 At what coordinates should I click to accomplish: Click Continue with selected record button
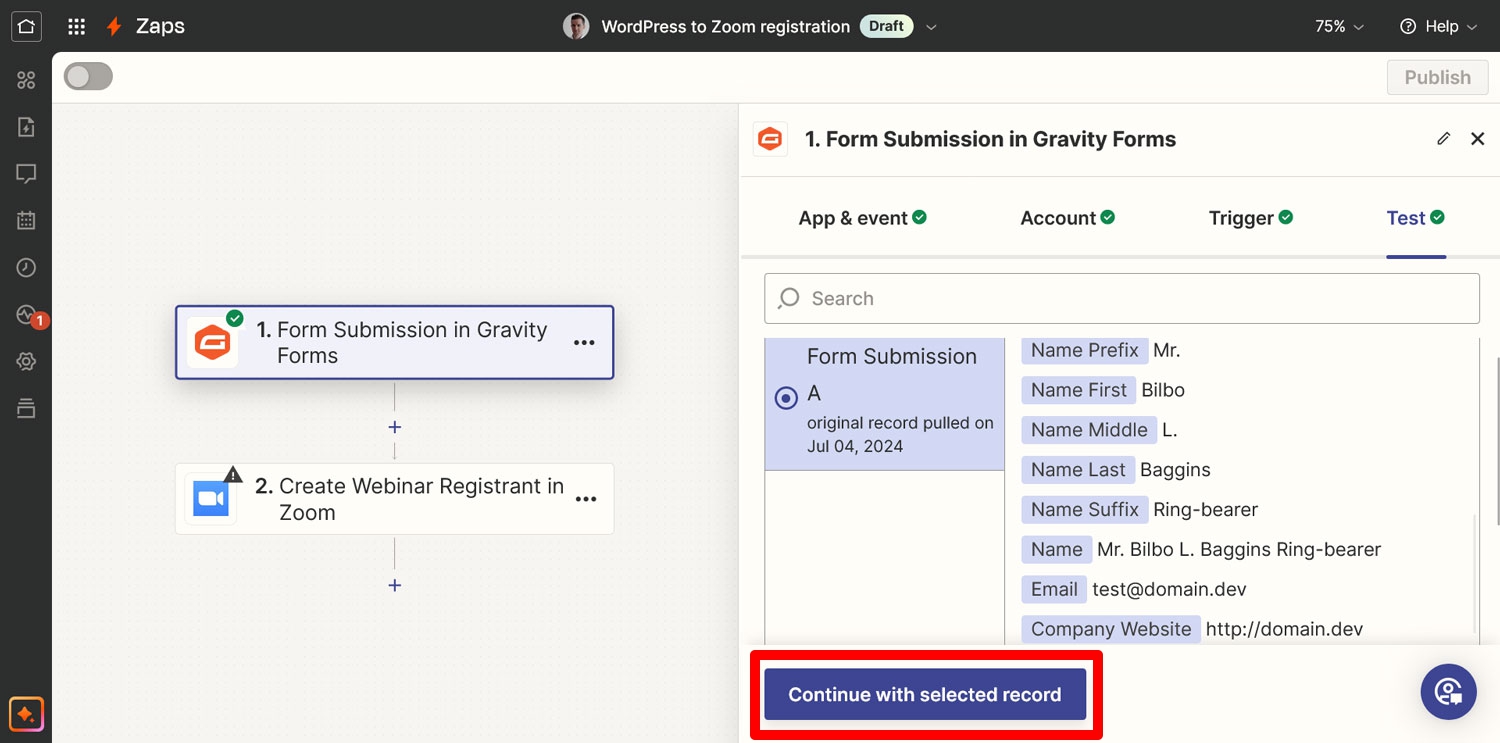pos(925,694)
